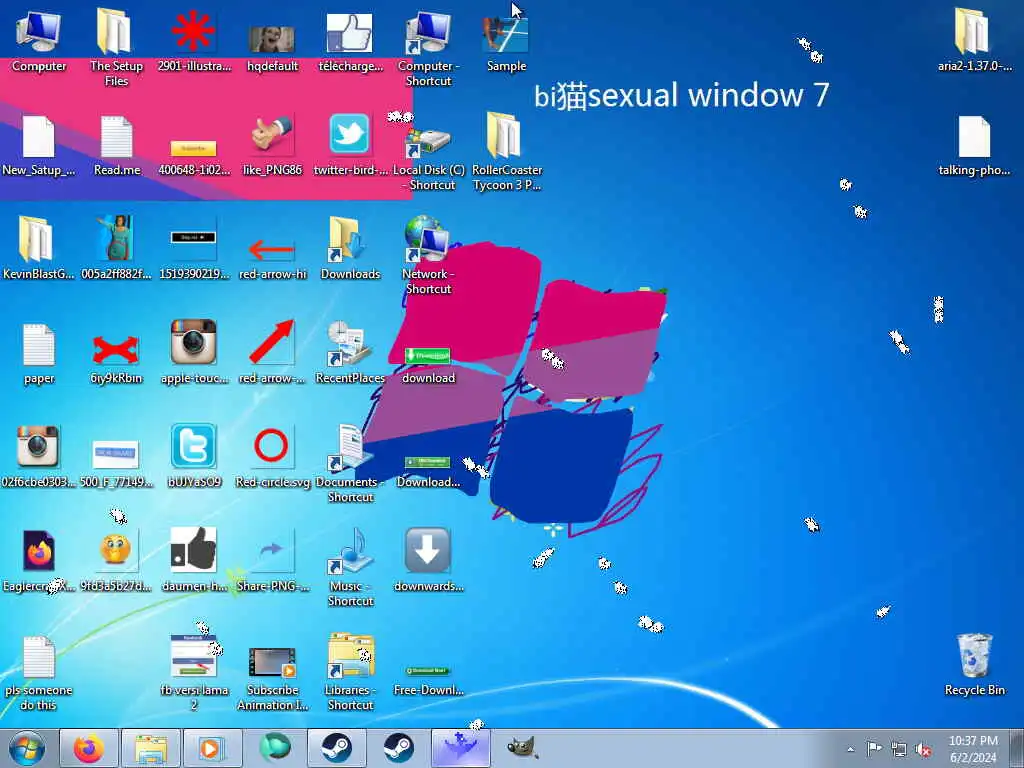Screen dimensions: 1024x768
Task: Select 'pls someone do this' text file
Action: point(38,673)
